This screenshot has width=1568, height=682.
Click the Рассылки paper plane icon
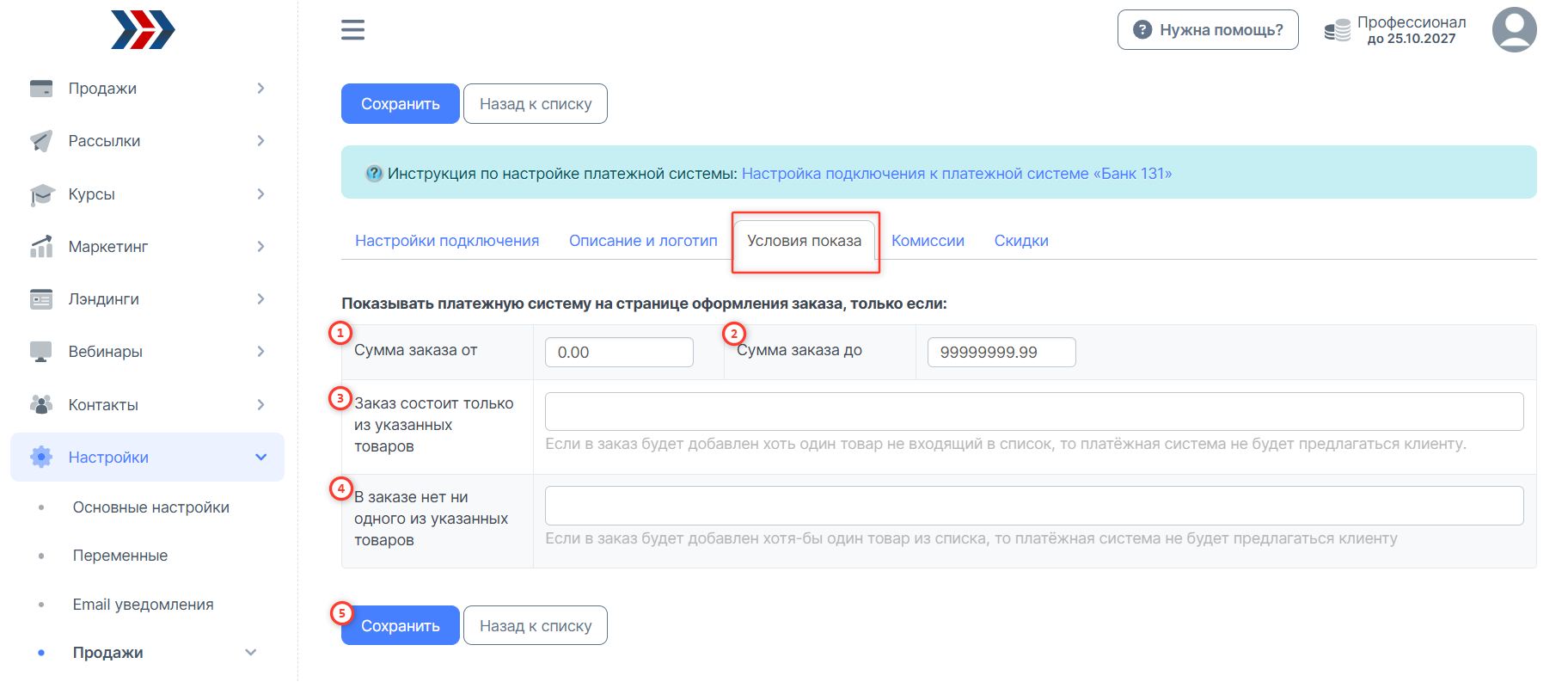tap(41, 141)
